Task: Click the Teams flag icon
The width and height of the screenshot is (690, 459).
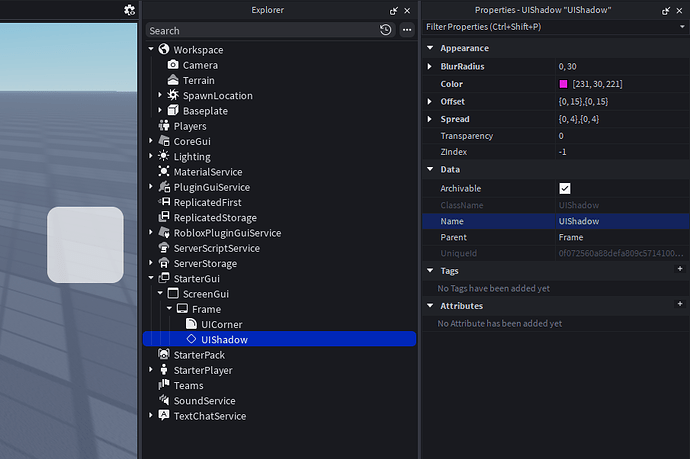Action: (164, 385)
